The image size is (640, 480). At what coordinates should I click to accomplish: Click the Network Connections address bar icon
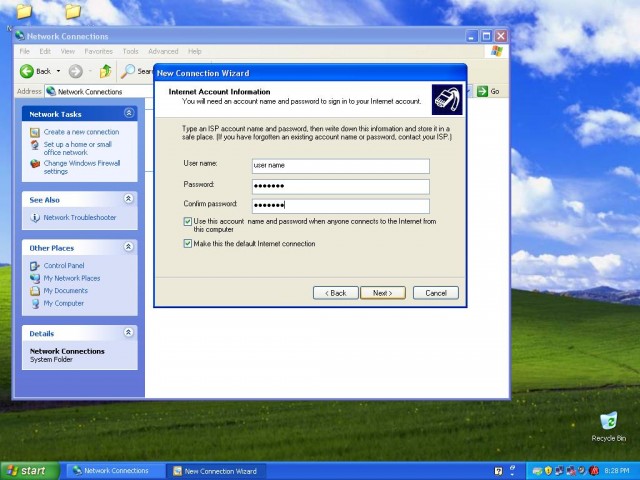tap(51, 91)
